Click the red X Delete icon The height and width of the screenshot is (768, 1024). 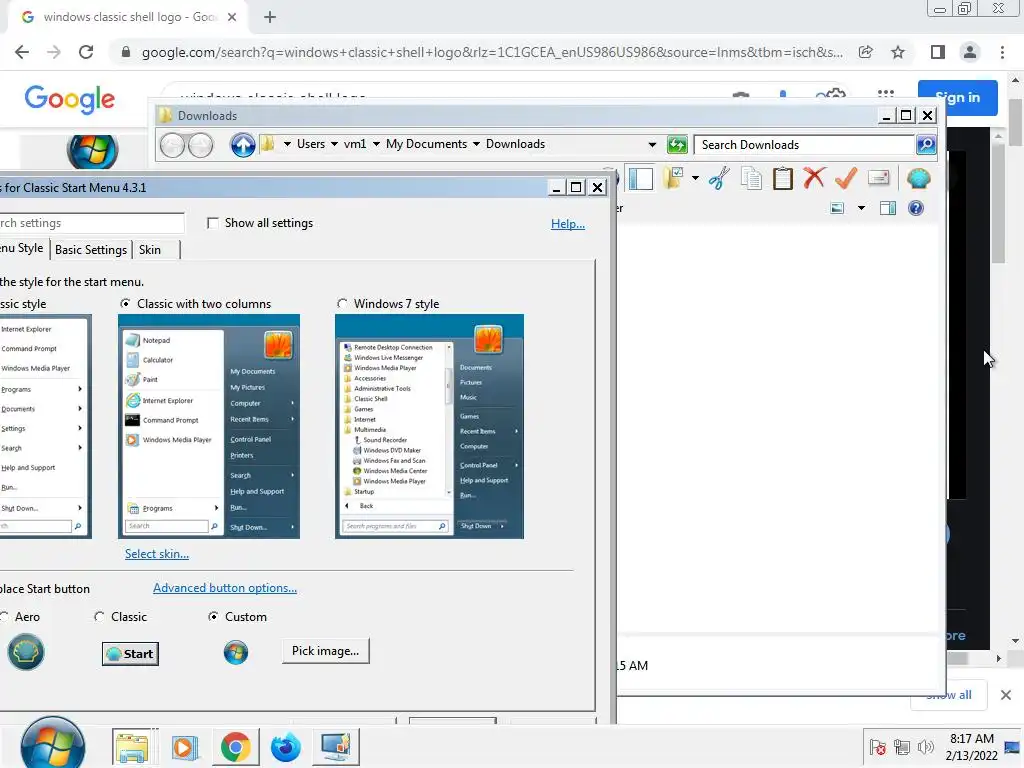coord(814,178)
